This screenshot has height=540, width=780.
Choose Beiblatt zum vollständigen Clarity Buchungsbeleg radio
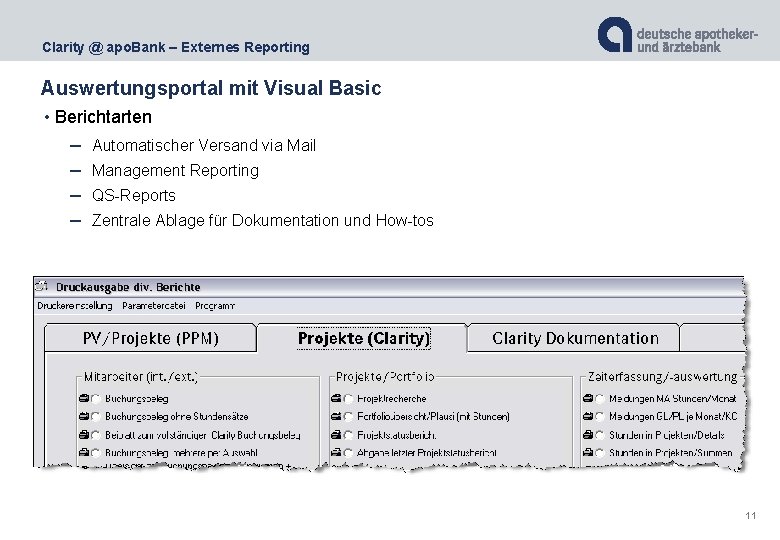point(96,435)
